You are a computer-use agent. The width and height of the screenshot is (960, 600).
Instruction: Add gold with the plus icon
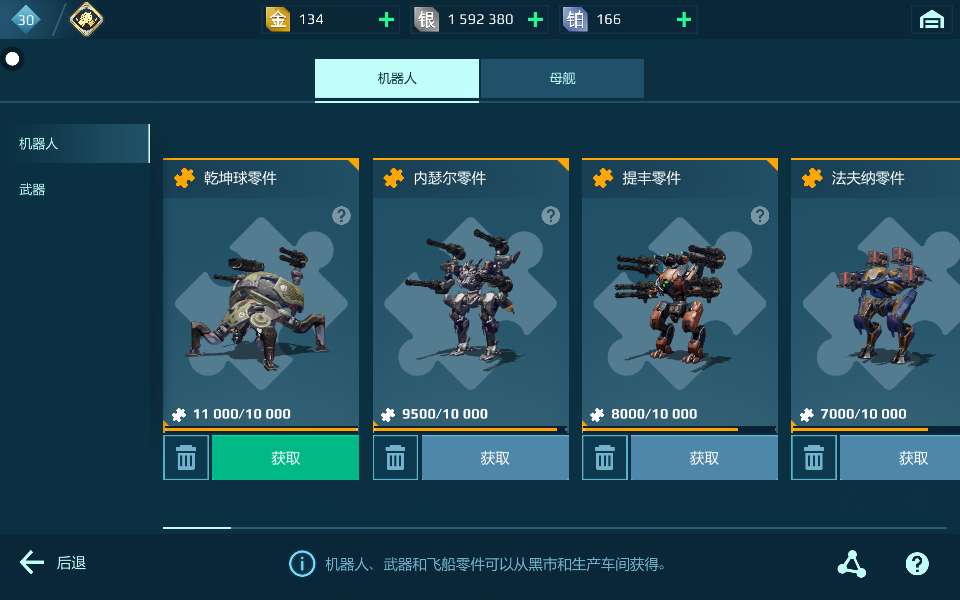point(386,20)
